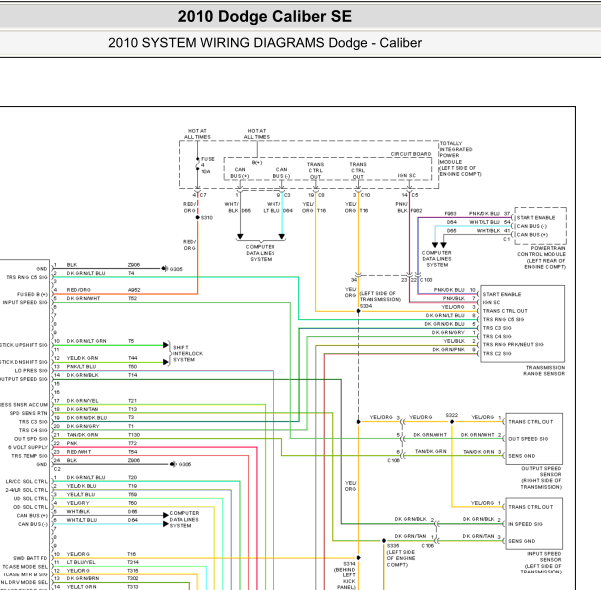Click wire color "DK GRN/YEL"
The image size is (601, 590).
pos(82,401)
